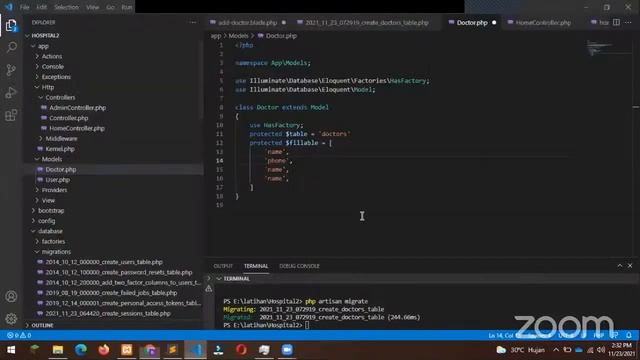This screenshot has height=360, width=640.
Task: Expand the Actions folder
Action: (x=52, y=56)
